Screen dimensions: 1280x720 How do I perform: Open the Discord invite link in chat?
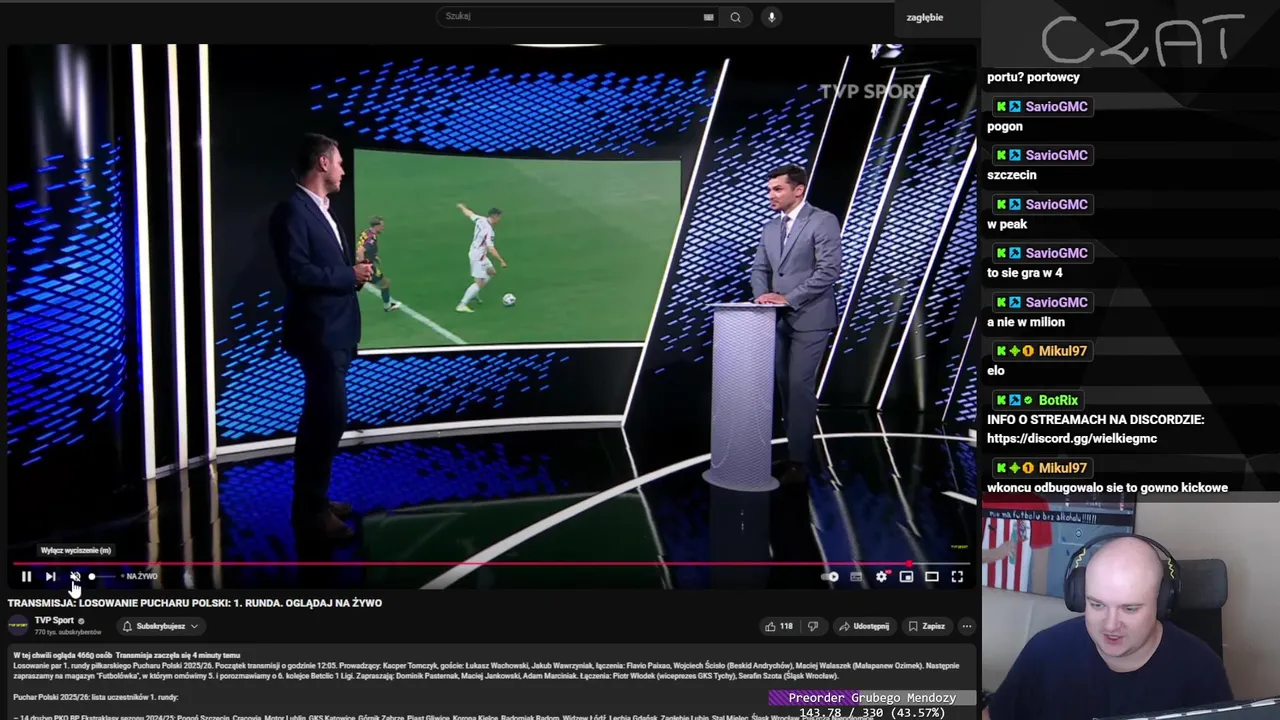click(x=1072, y=438)
